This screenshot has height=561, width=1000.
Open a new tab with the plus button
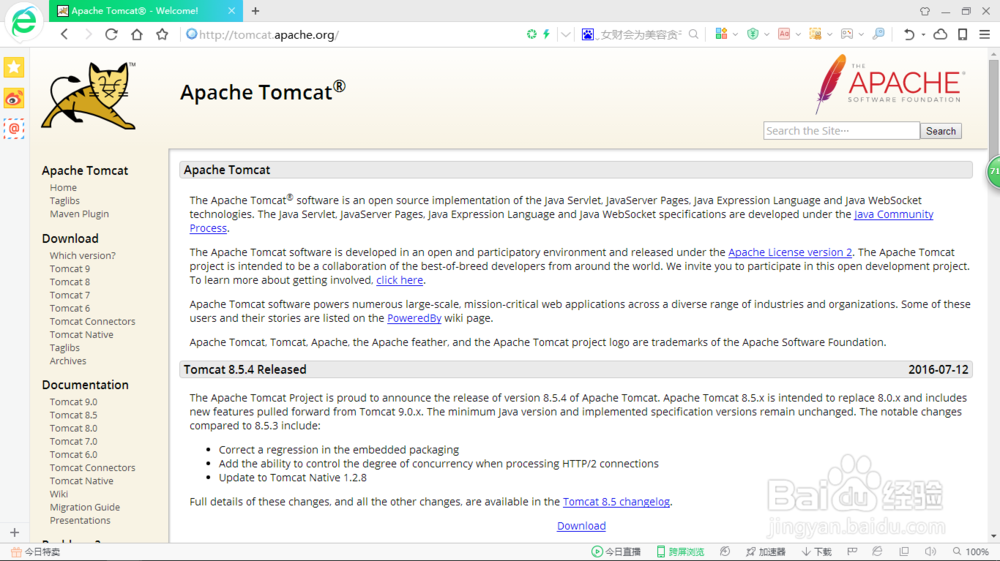pyautogui.click(x=255, y=11)
